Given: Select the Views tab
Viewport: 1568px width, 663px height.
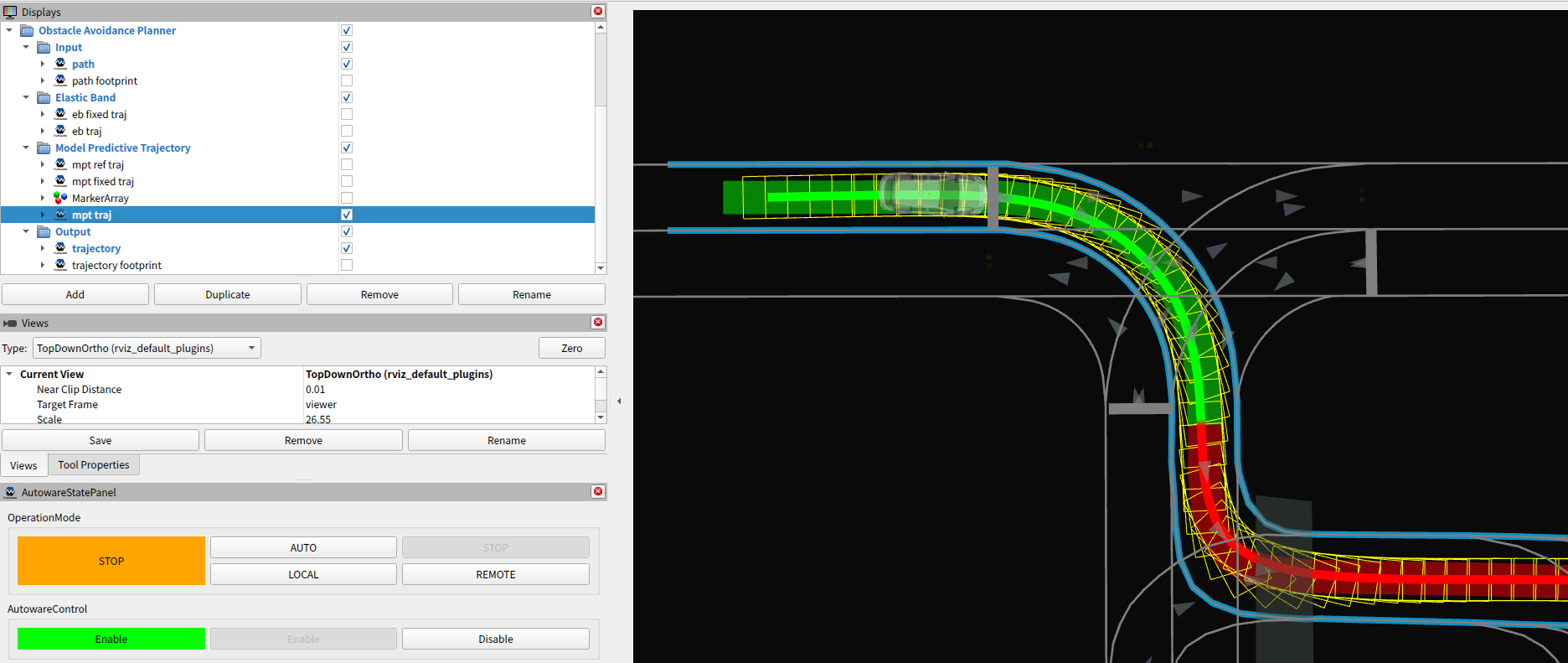Looking at the screenshot, I should tap(23, 465).
